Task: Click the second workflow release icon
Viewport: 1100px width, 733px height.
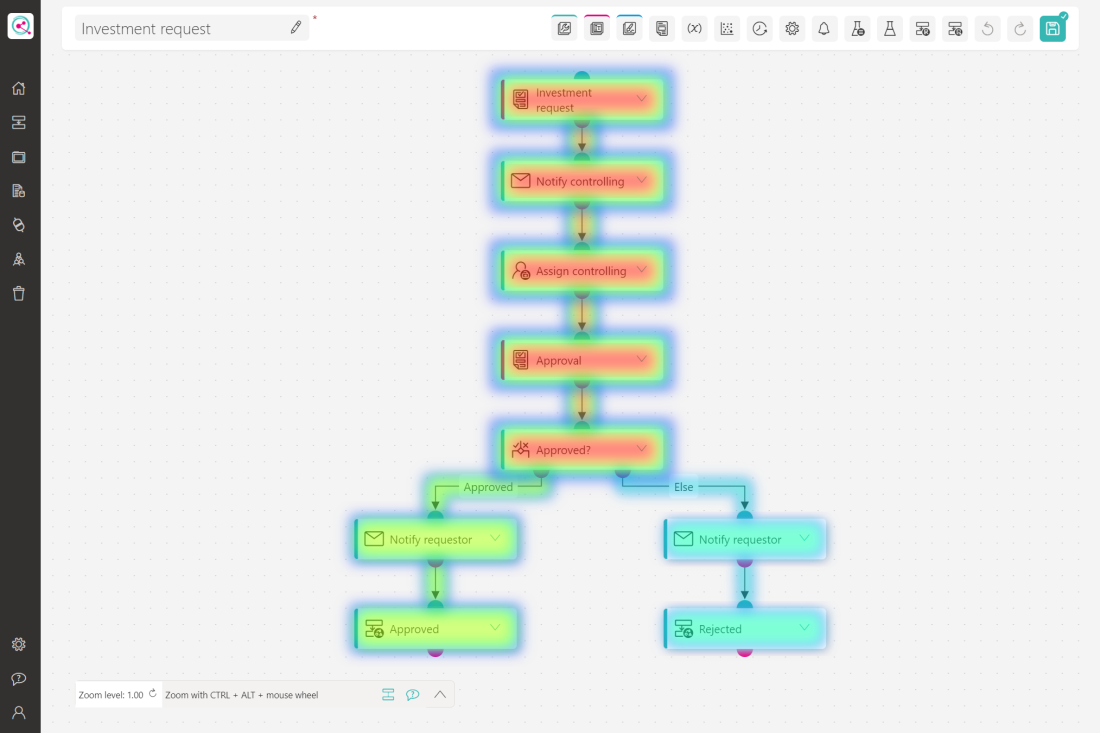Action: (955, 29)
